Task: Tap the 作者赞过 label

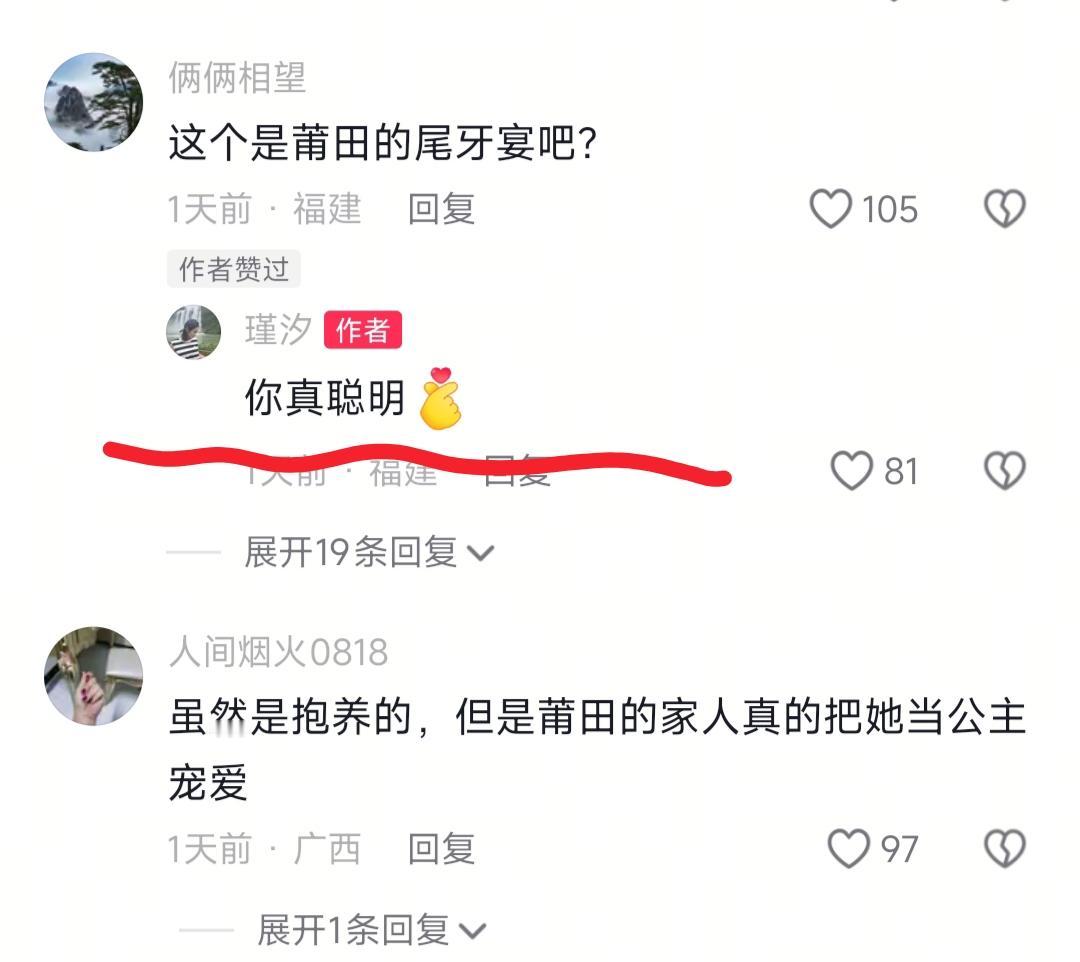Action: click(x=233, y=269)
